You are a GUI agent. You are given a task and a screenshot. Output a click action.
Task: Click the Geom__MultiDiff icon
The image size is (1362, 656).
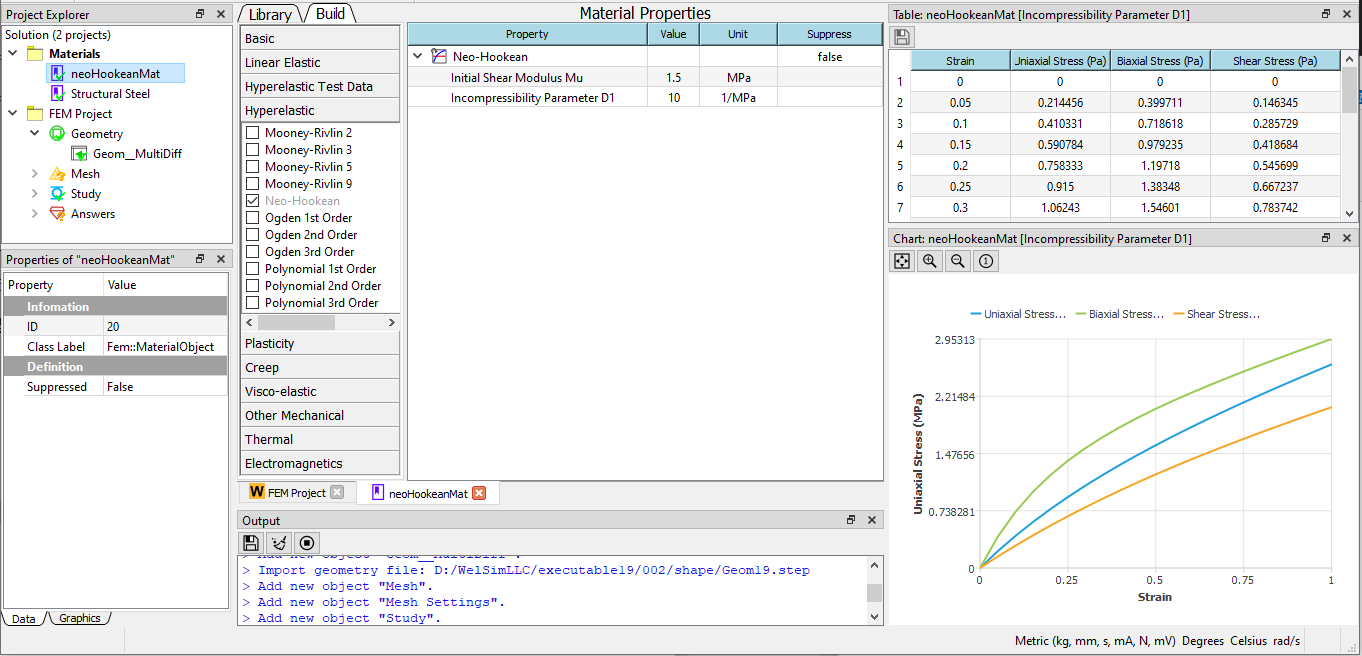[80, 153]
